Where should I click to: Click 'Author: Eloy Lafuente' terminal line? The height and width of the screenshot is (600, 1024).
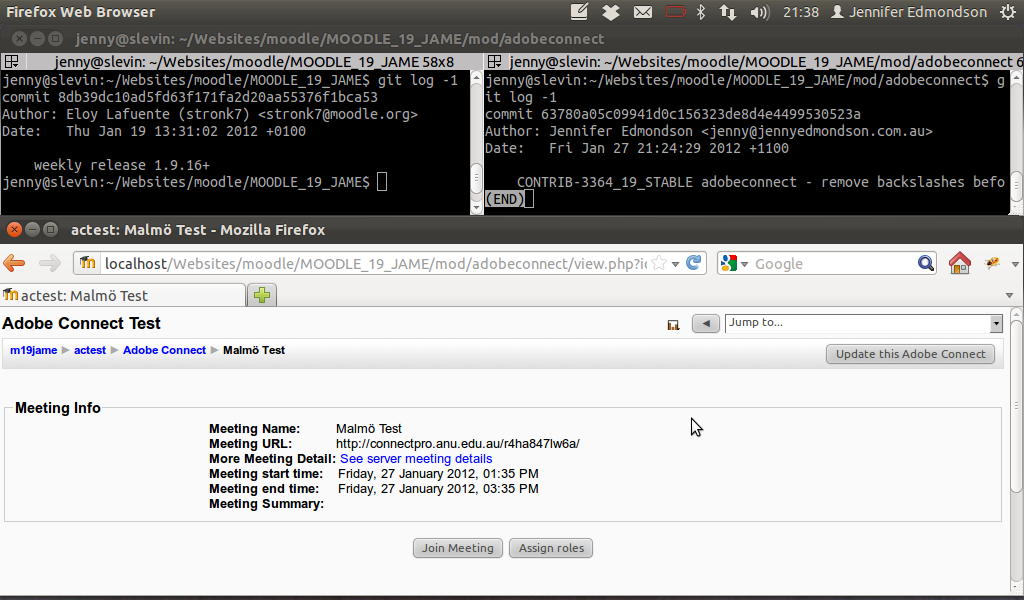(x=210, y=114)
